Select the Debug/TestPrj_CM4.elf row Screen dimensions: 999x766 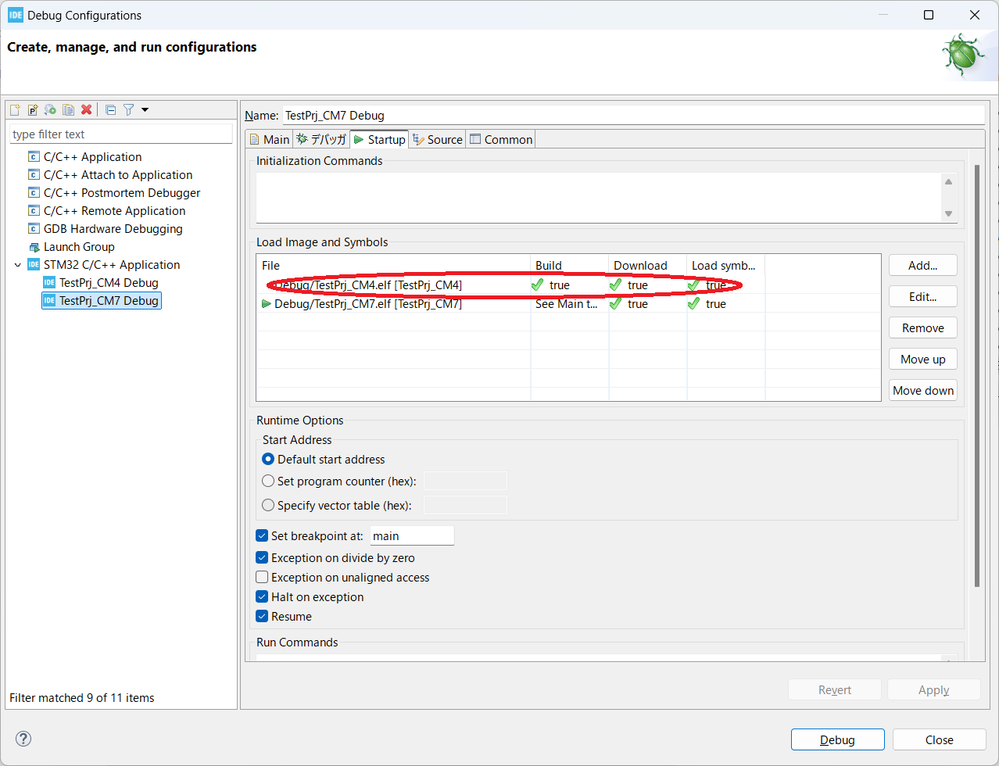[568, 285]
